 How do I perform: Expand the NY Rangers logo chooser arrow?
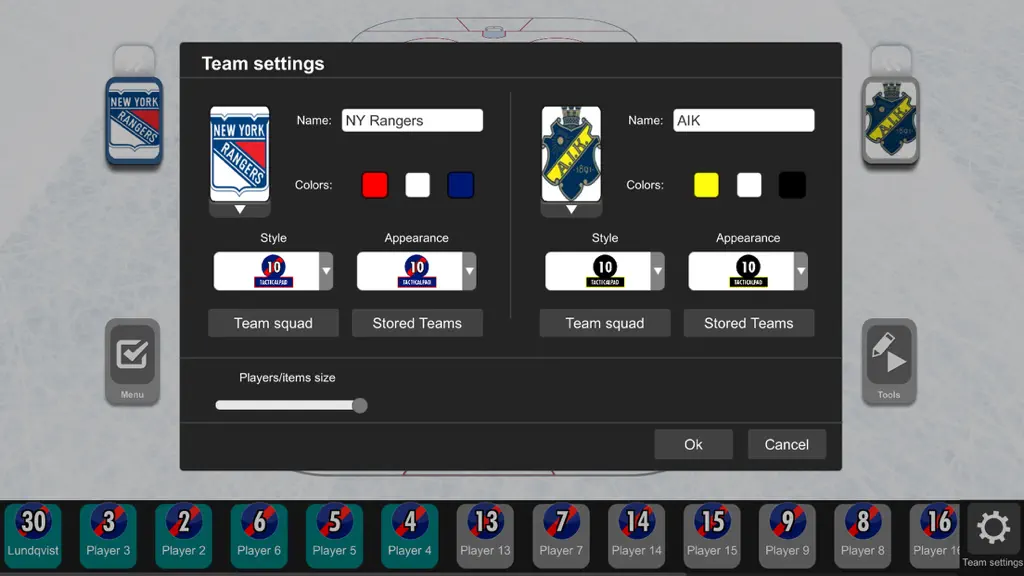point(240,210)
